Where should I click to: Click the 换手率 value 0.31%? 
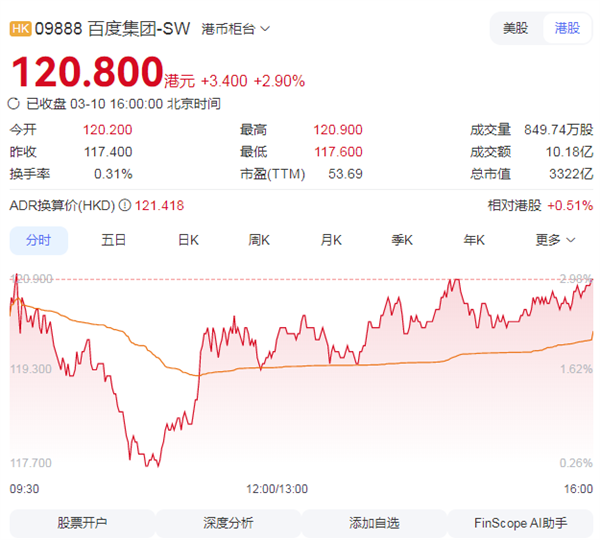(x=113, y=174)
